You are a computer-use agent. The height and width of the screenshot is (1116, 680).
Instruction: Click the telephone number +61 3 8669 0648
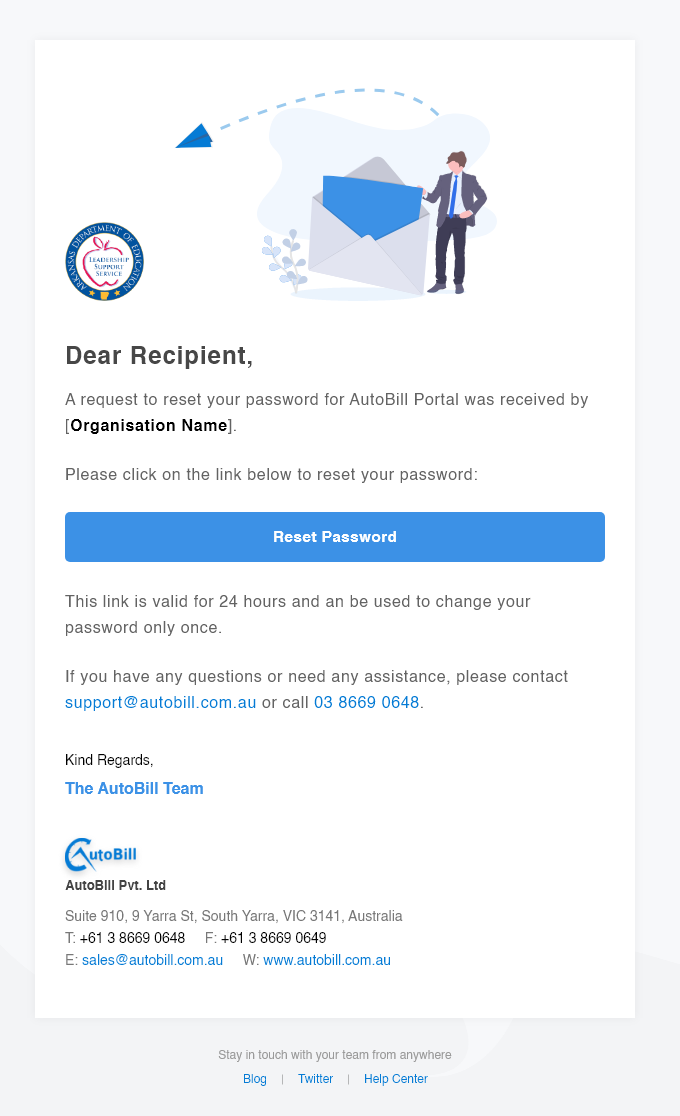click(x=132, y=938)
